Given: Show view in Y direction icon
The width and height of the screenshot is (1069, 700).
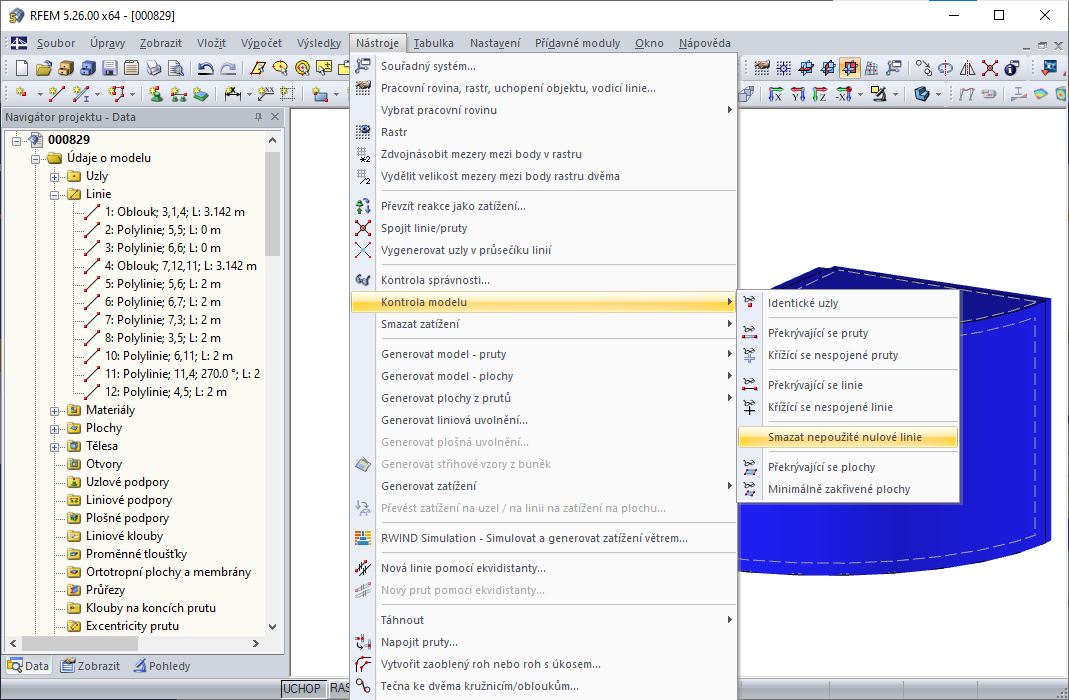Looking at the screenshot, I should (798, 93).
